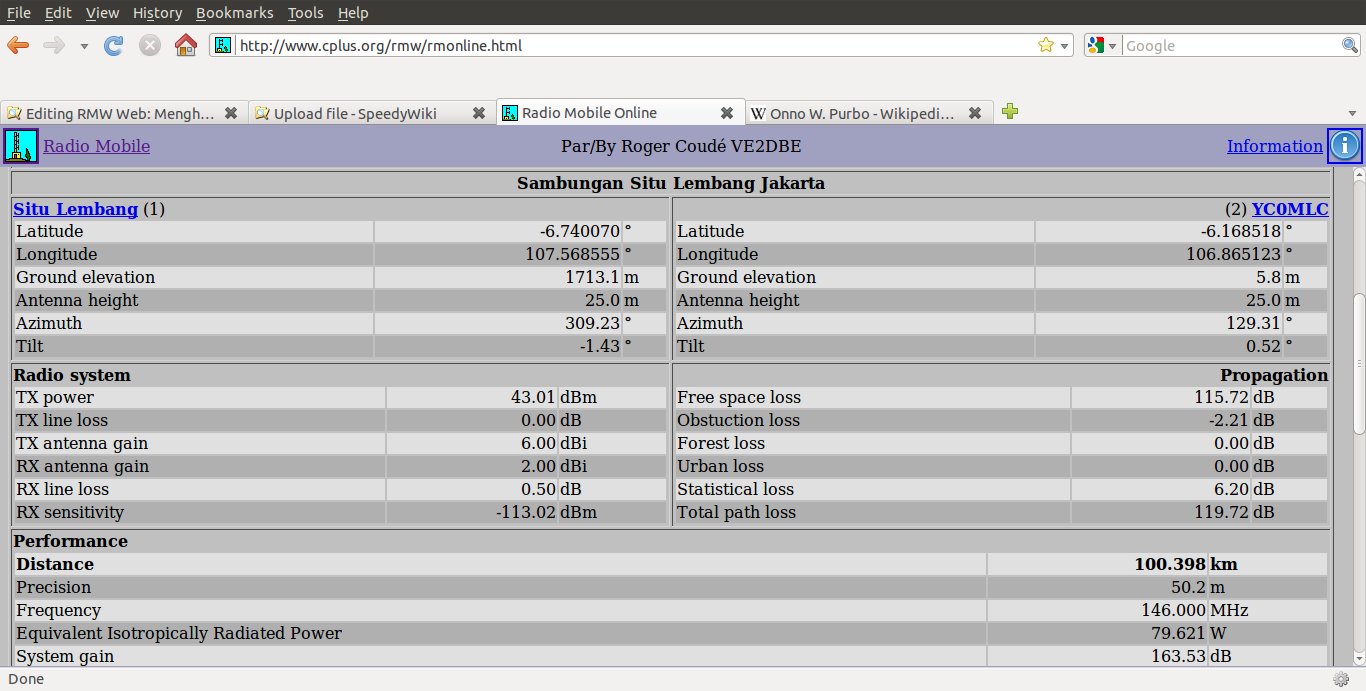Screen dimensions: 1366x691
Task: Open a new tab with the plus icon
Action: coord(1010,112)
